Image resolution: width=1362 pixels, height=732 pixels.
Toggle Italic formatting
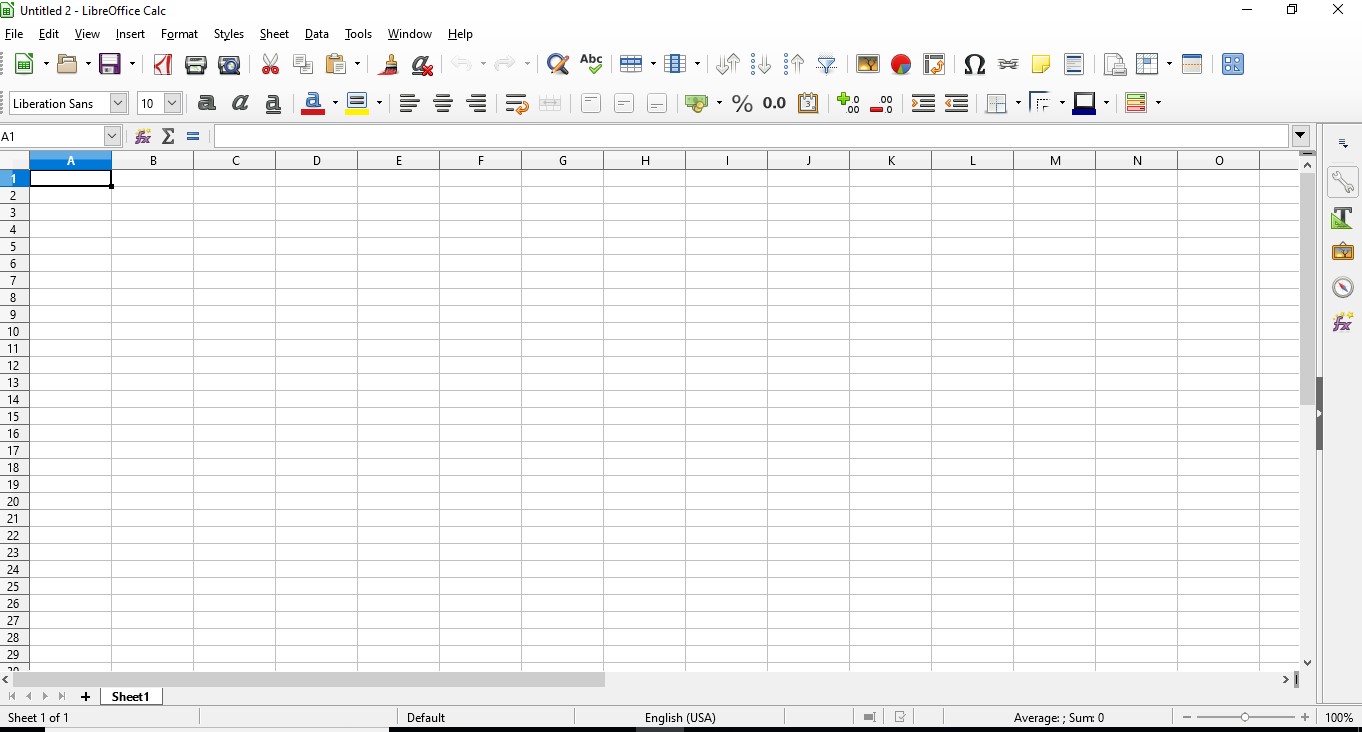[240, 103]
